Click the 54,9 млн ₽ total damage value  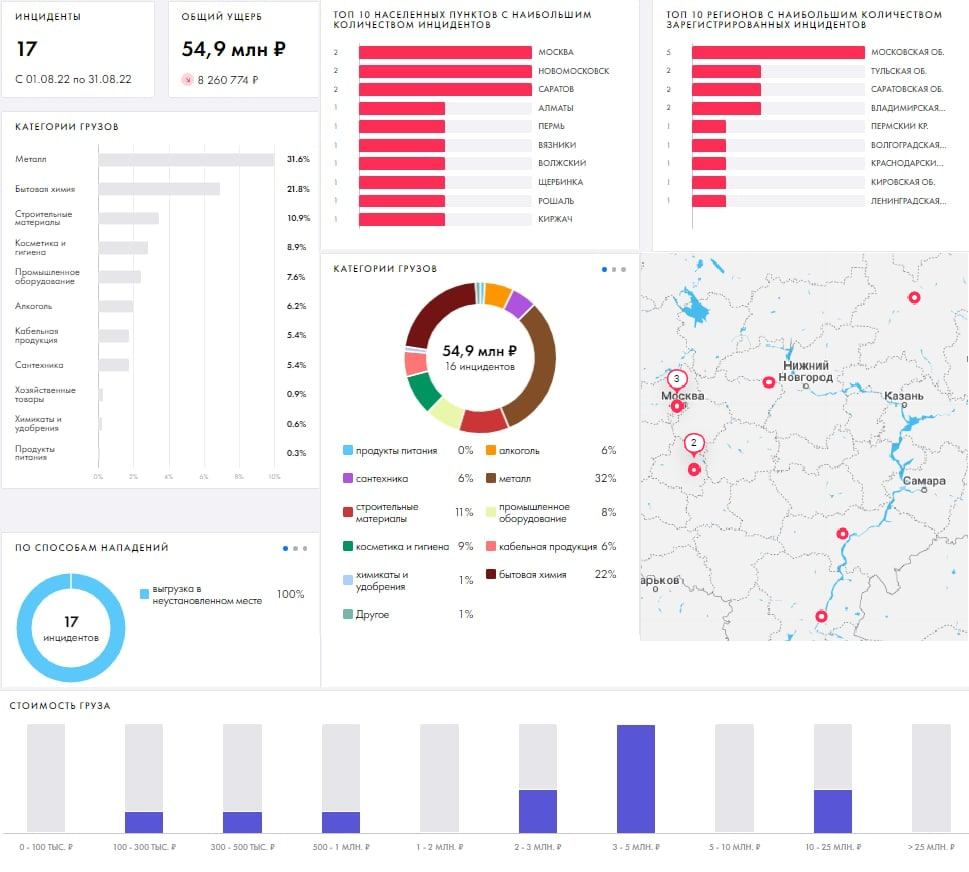click(x=234, y=49)
